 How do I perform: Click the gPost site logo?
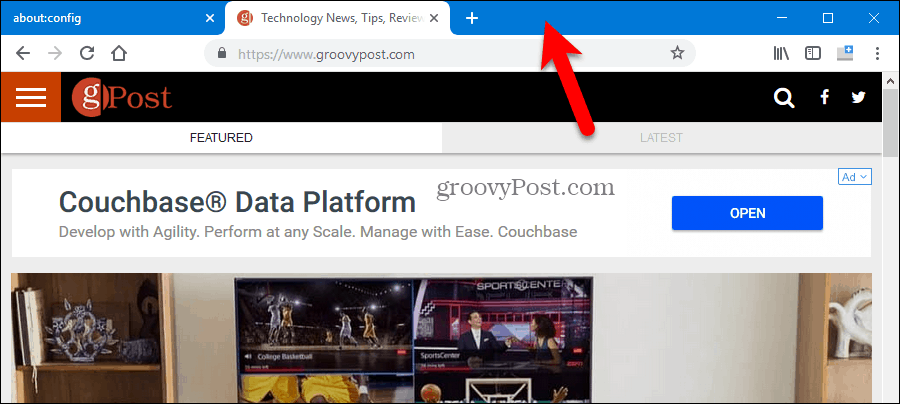[122, 97]
